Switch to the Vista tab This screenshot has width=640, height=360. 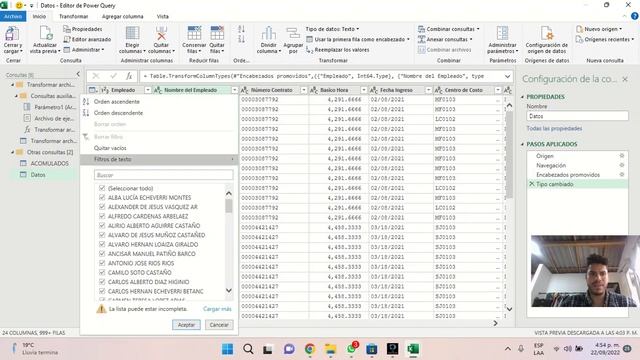162,16
